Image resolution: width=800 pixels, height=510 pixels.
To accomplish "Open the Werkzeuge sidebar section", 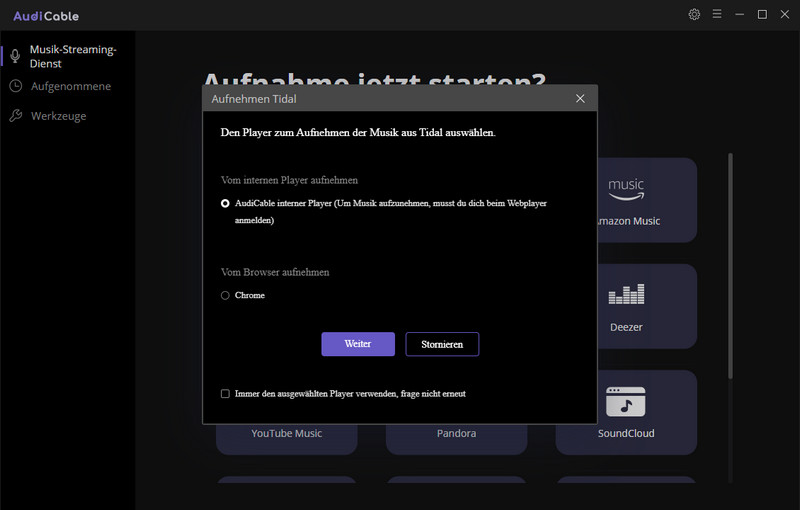I will pyautogui.click(x=68, y=116).
